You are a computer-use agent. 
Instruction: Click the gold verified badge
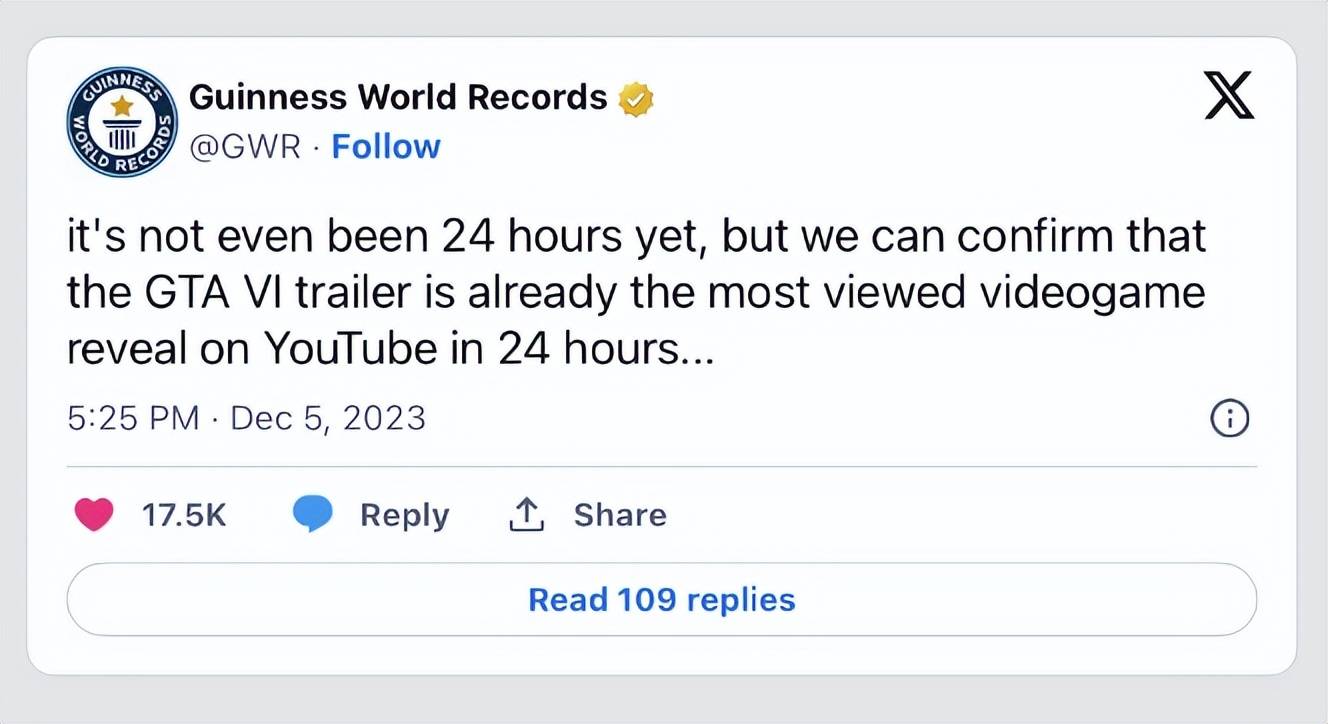tap(636, 98)
